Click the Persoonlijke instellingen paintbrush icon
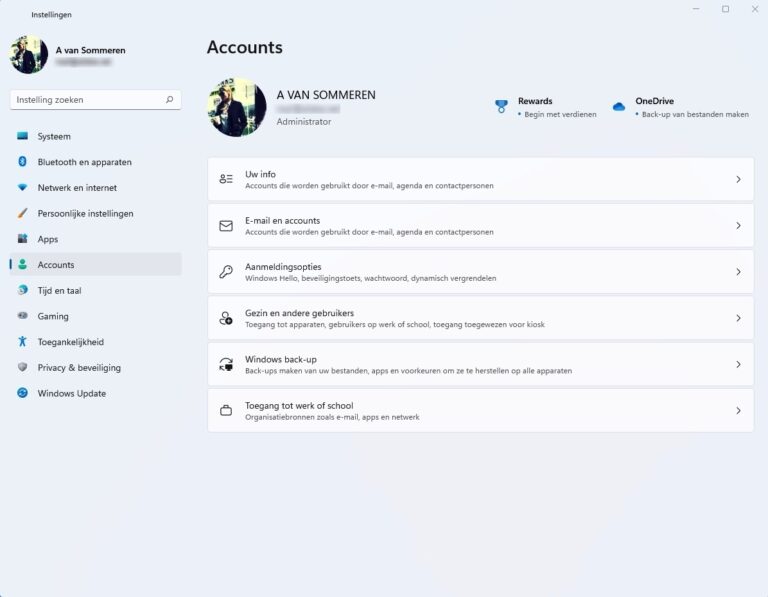768x597 pixels. [x=22, y=213]
